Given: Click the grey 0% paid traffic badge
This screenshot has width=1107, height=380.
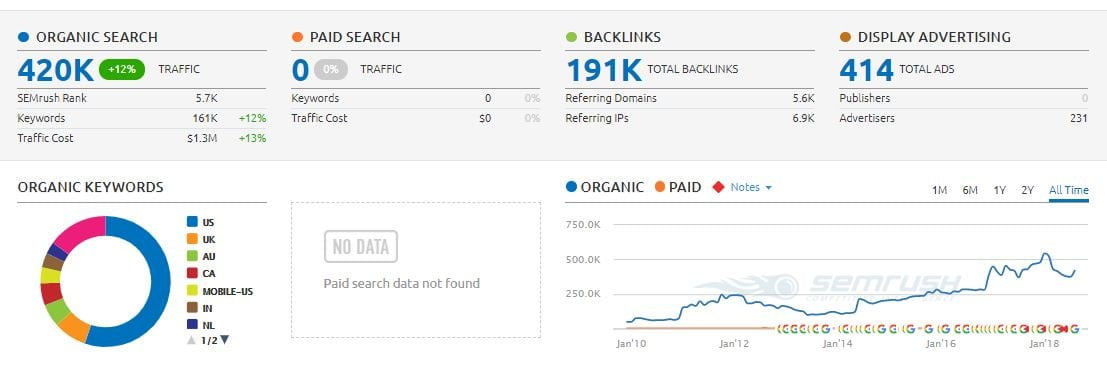Looking at the screenshot, I should [331, 69].
